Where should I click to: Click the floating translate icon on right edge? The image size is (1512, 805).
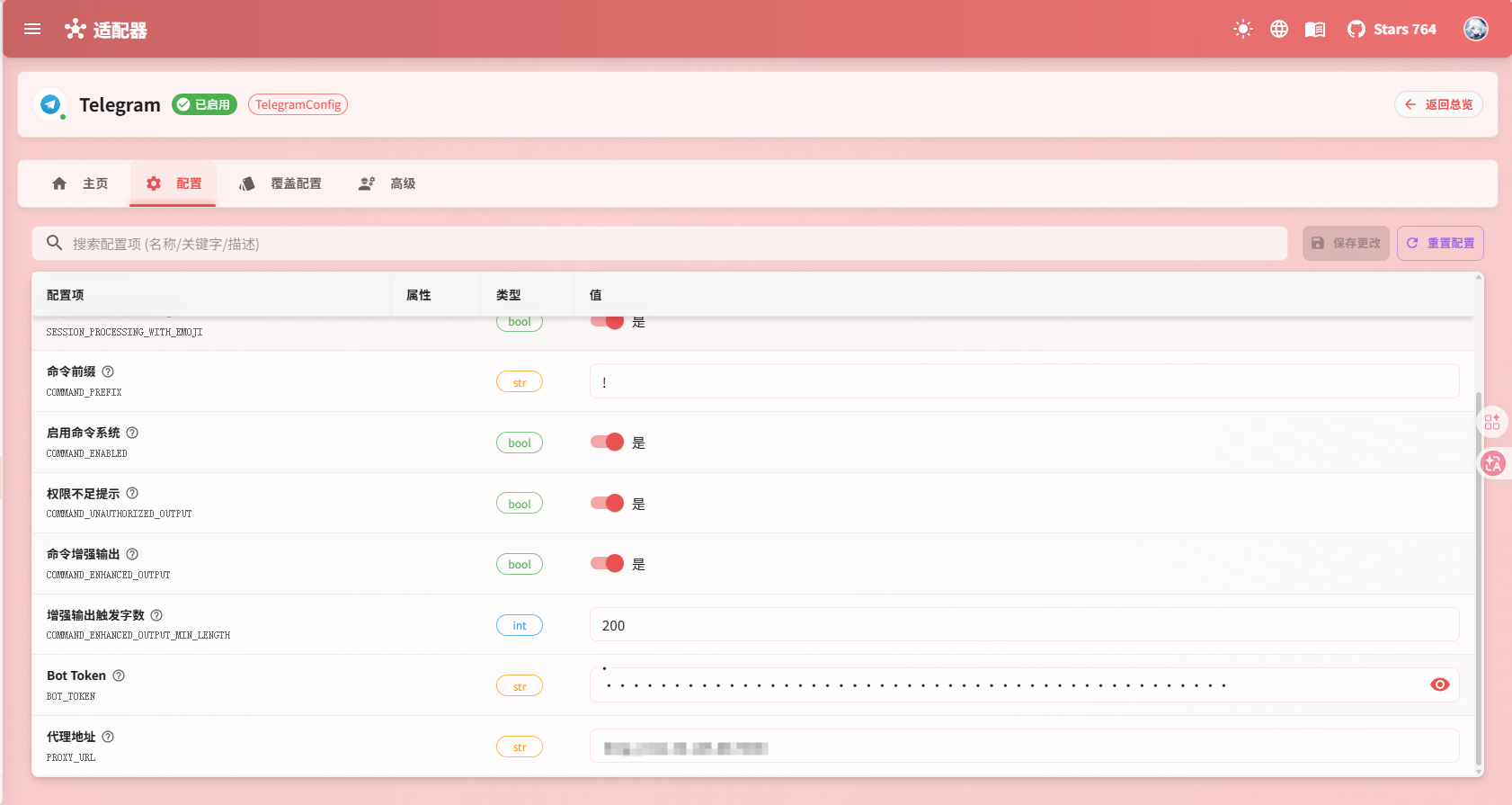click(1493, 463)
